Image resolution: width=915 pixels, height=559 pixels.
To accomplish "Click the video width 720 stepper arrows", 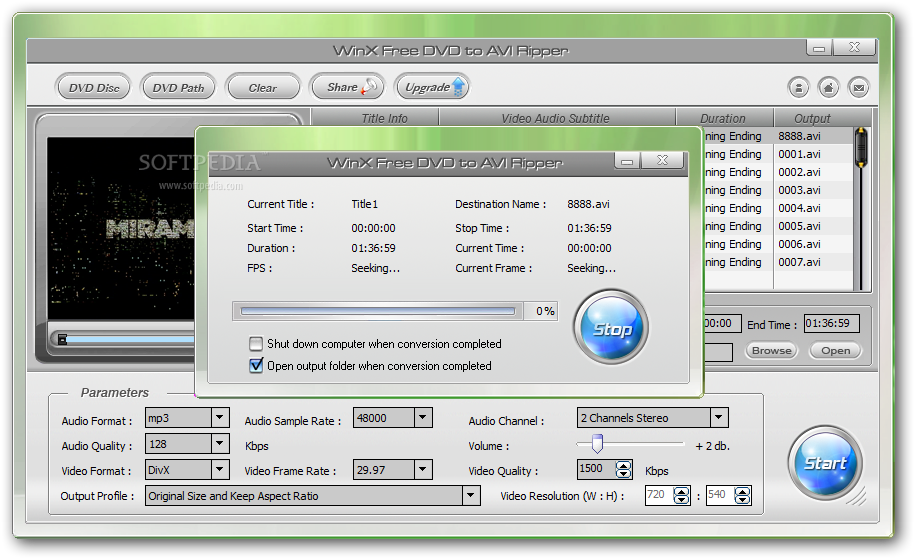I will [681, 495].
